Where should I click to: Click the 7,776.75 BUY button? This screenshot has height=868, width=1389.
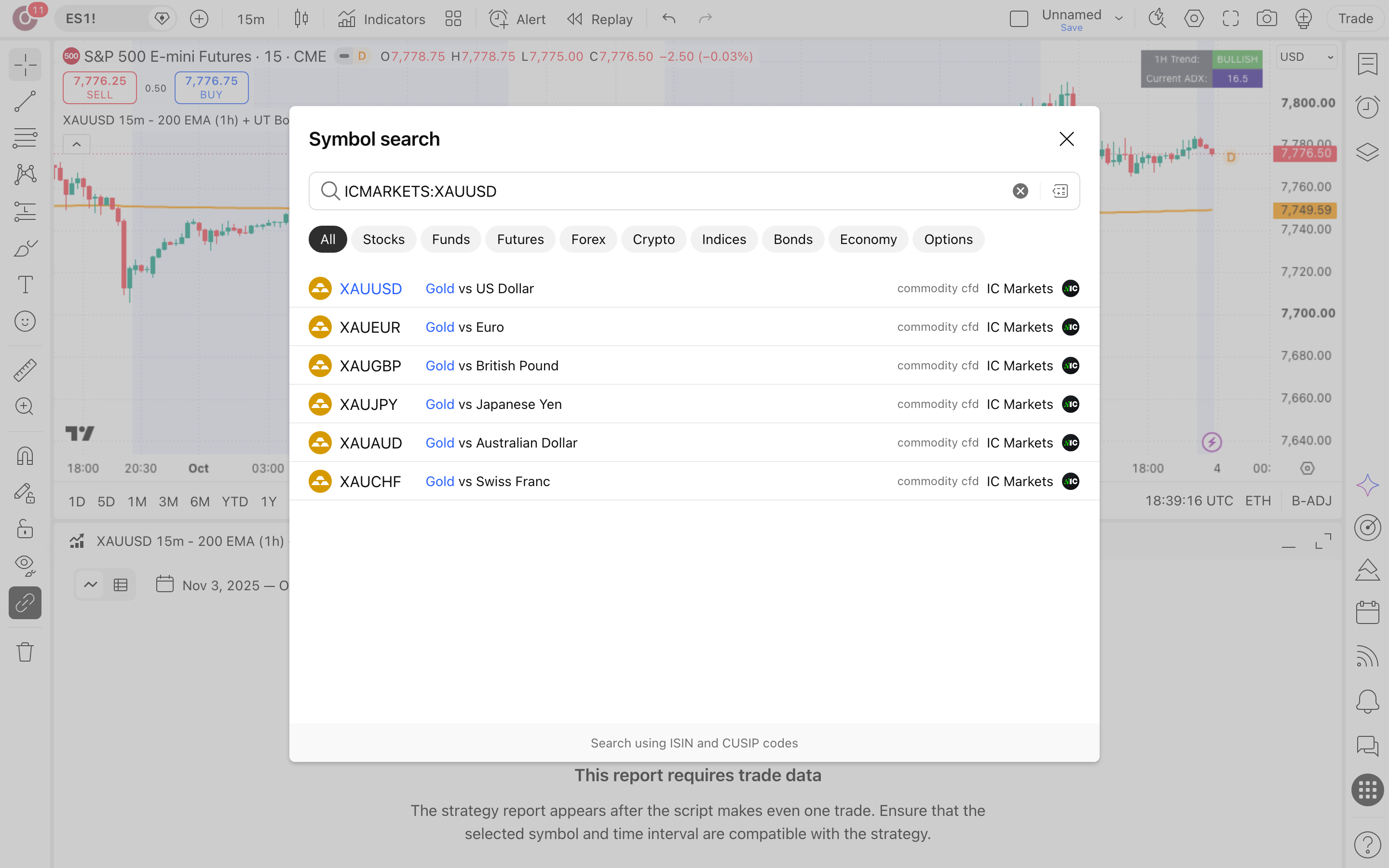coord(211,87)
